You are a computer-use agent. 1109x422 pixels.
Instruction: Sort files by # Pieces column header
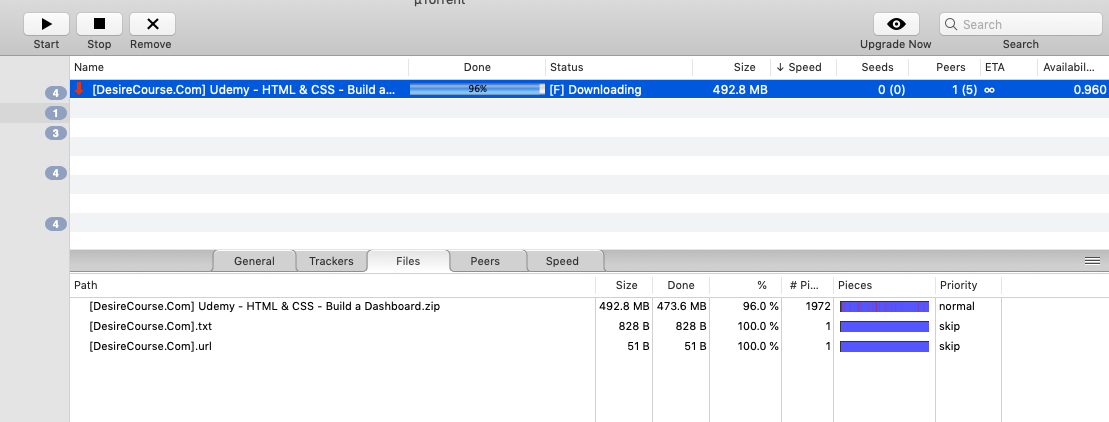tap(807, 286)
